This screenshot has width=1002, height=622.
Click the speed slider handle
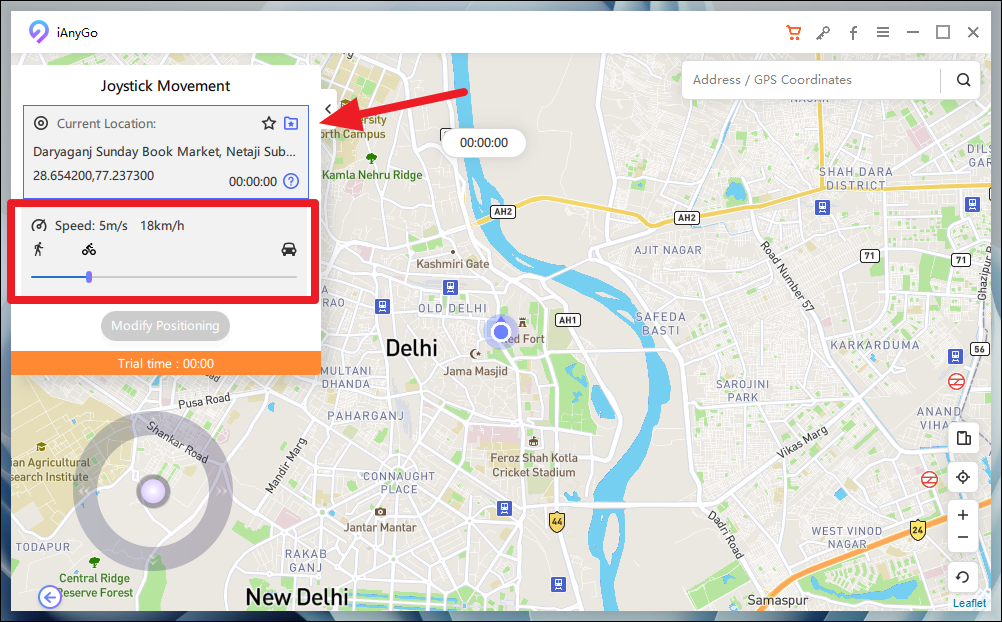pyautogui.click(x=89, y=277)
